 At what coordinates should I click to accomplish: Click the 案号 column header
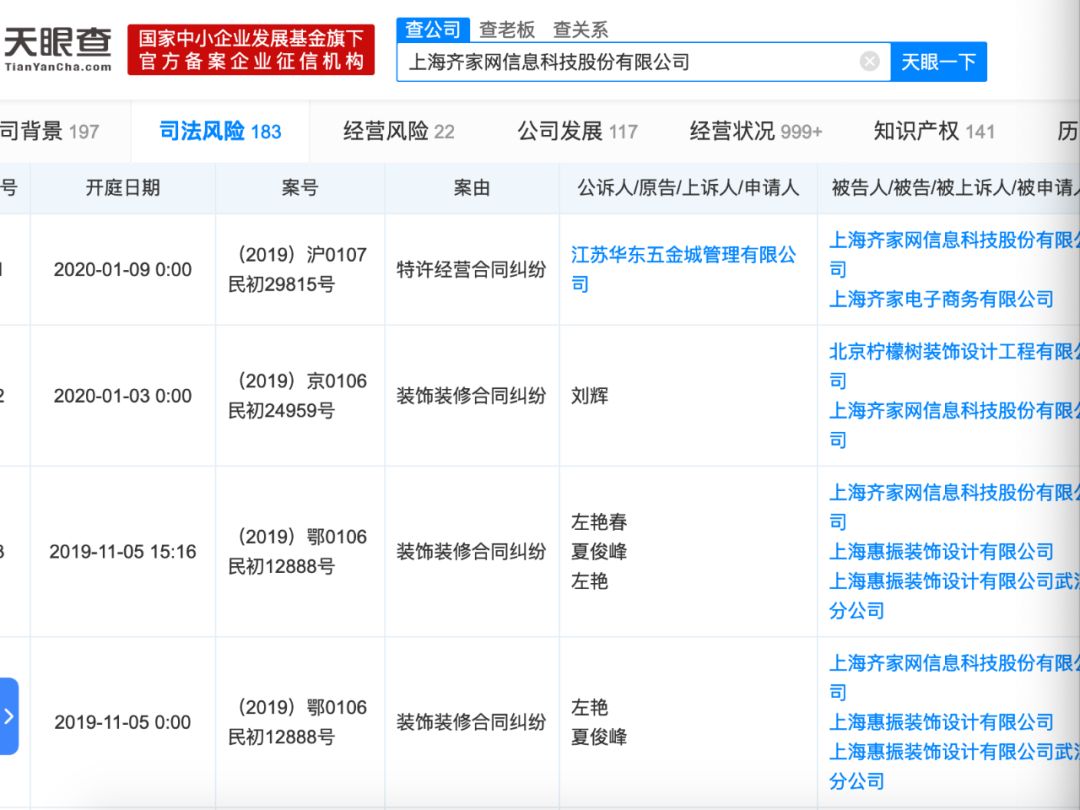click(x=300, y=187)
